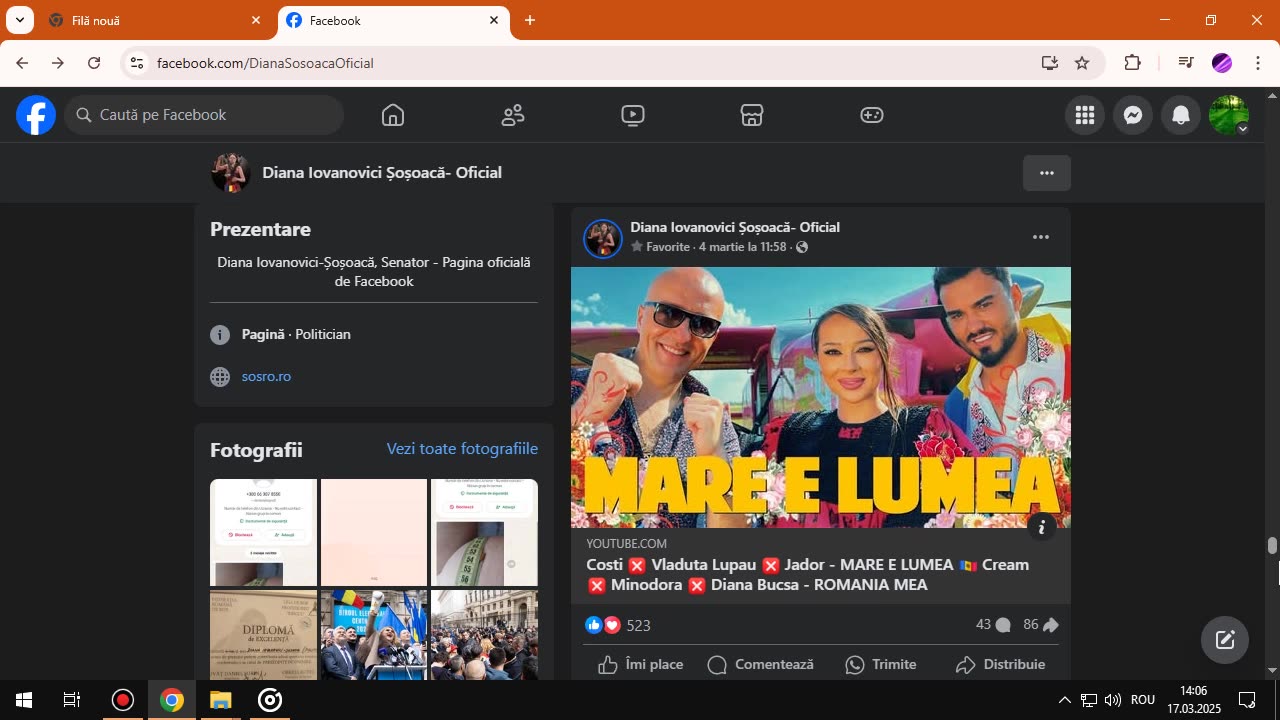Open the notifications bell icon

click(1181, 115)
